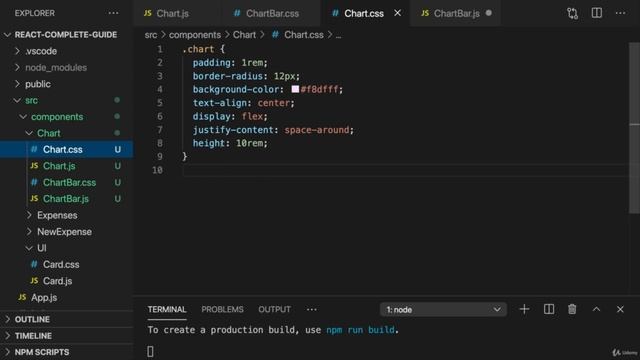Click the '.chart' selector on line 1

pyautogui.click(x=198, y=49)
